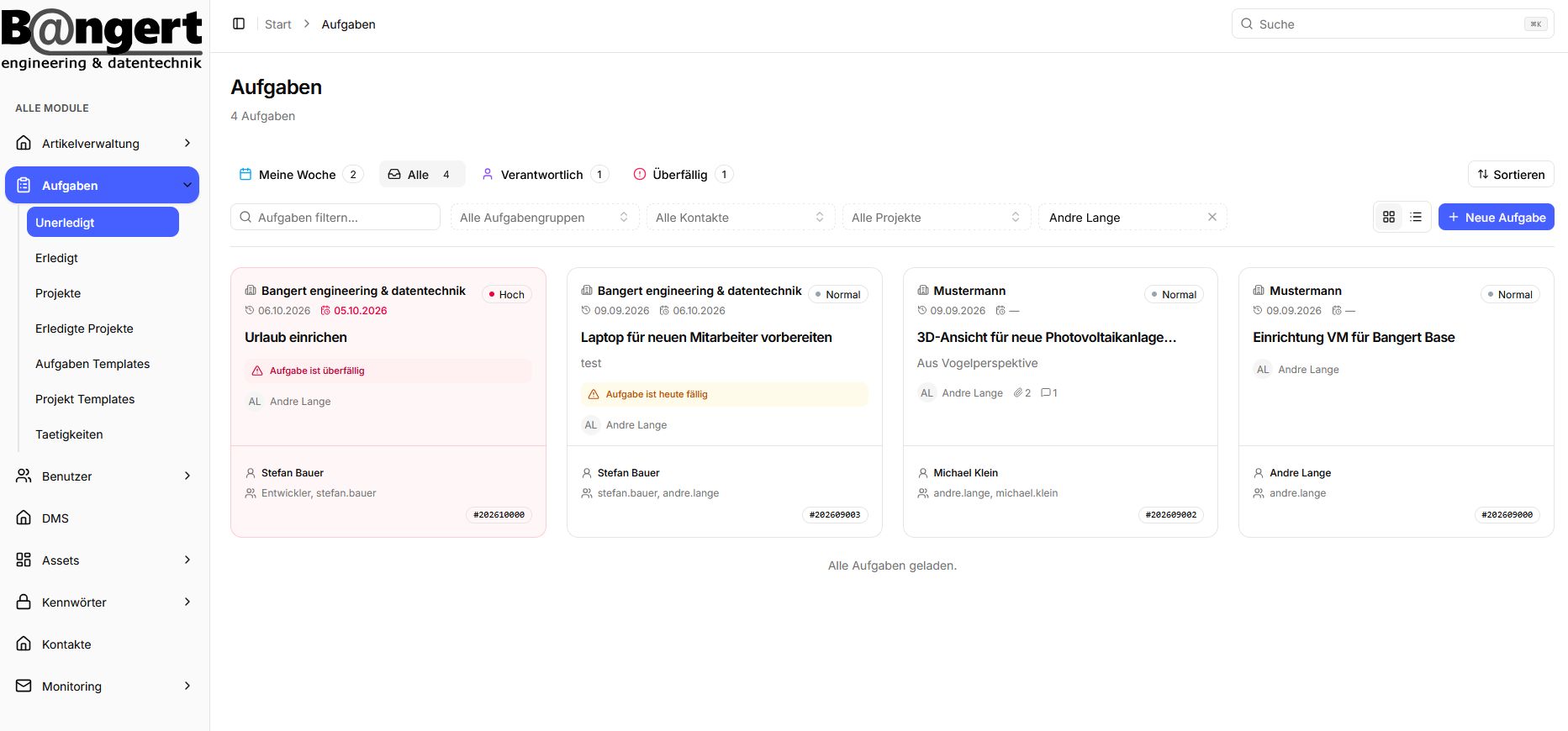
Task: Click the calendar icon on Meine Woche
Action: [x=245, y=174]
